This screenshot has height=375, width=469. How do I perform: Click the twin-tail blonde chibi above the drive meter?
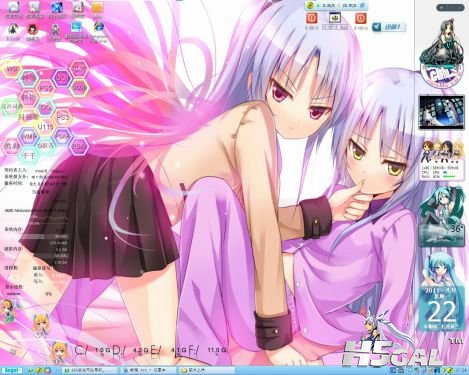[41, 325]
